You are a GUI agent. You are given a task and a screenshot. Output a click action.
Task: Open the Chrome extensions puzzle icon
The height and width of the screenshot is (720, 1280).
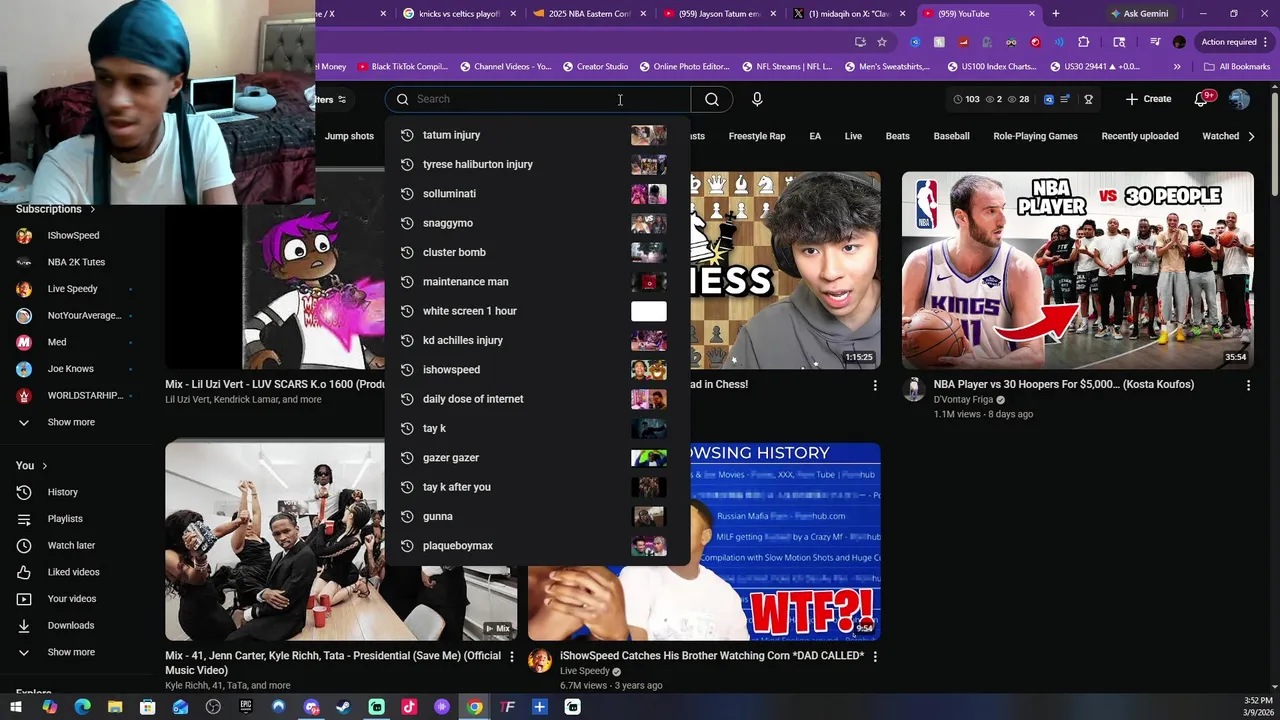pyautogui.click(x=1083, y=42)
